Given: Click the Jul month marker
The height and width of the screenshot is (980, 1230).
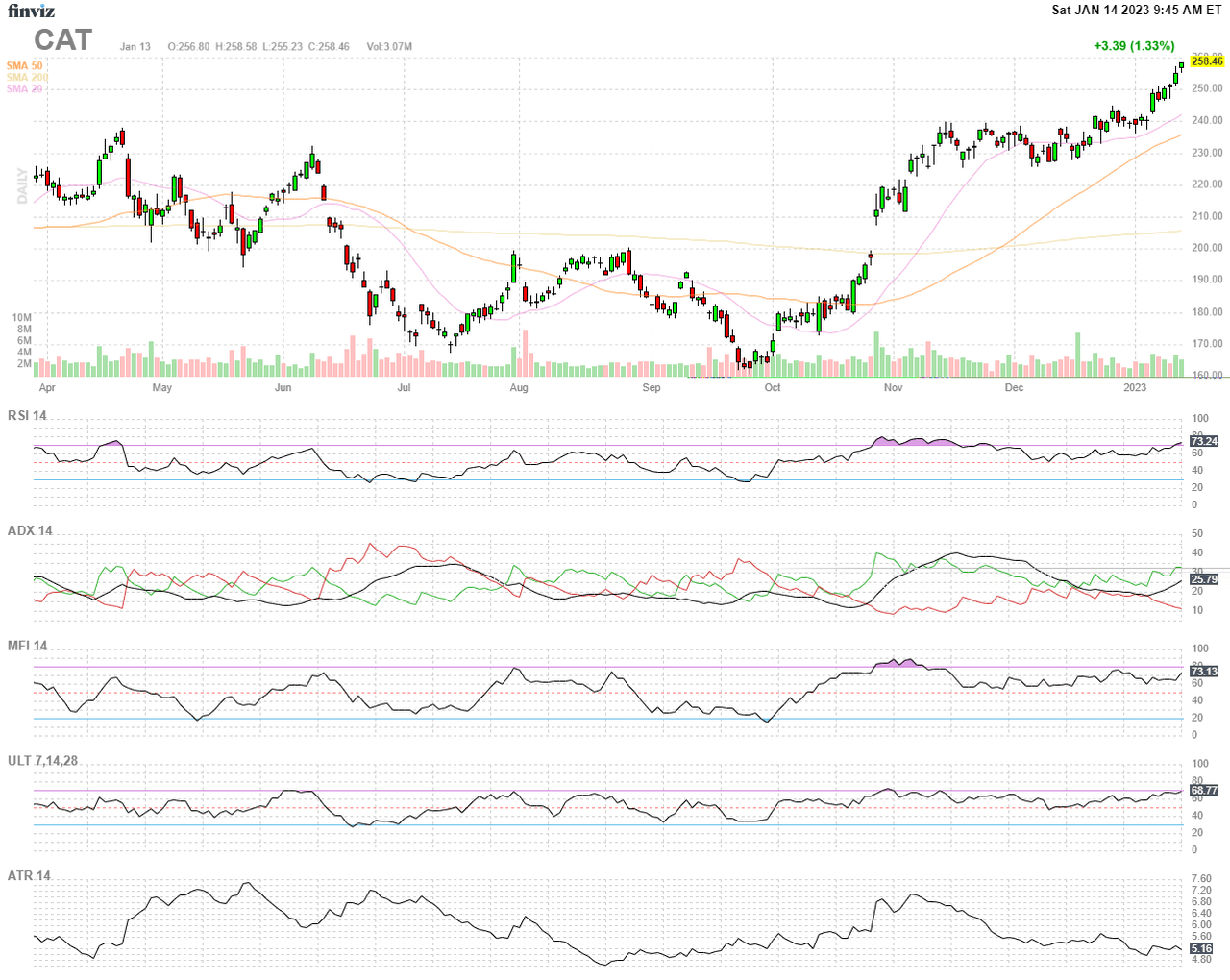Looking at the screenshot, I should click(404, 388).
